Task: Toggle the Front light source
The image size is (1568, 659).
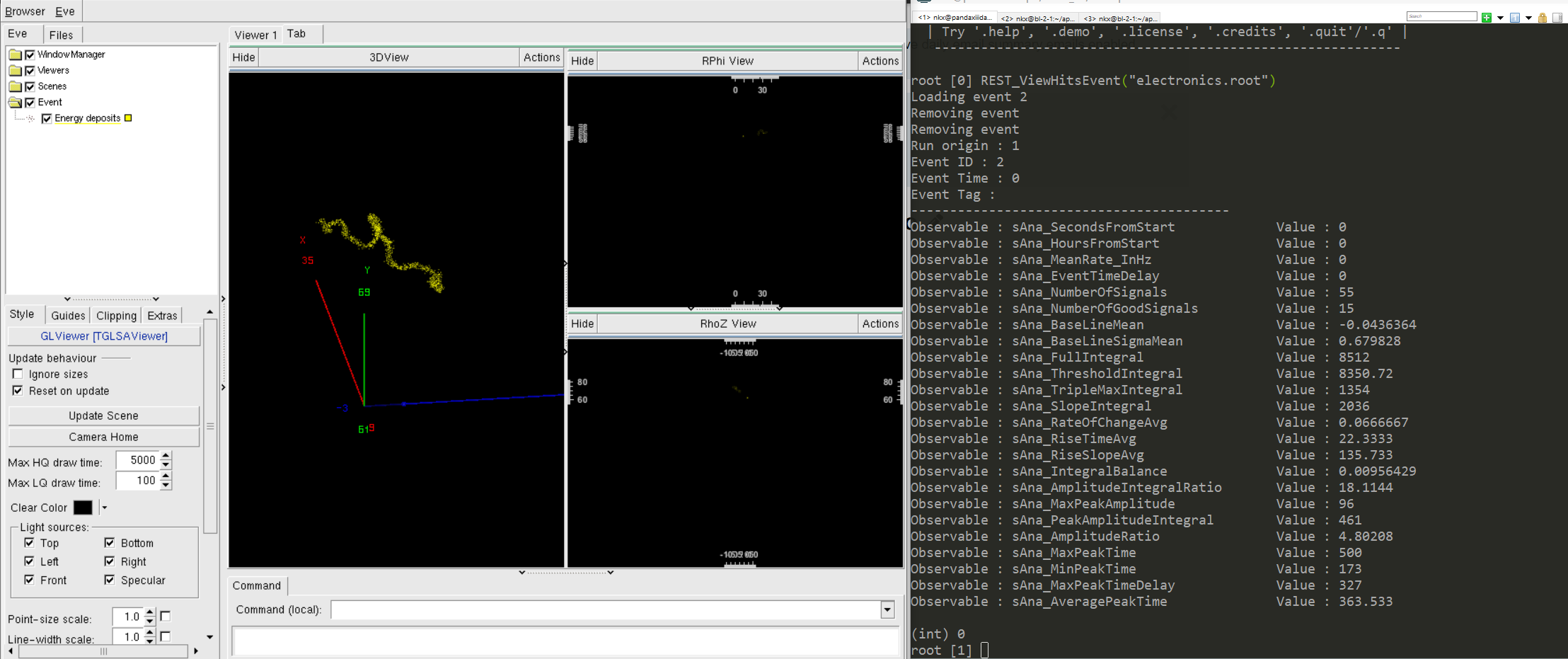Action: pyautogui.click(x=29, y=580)
